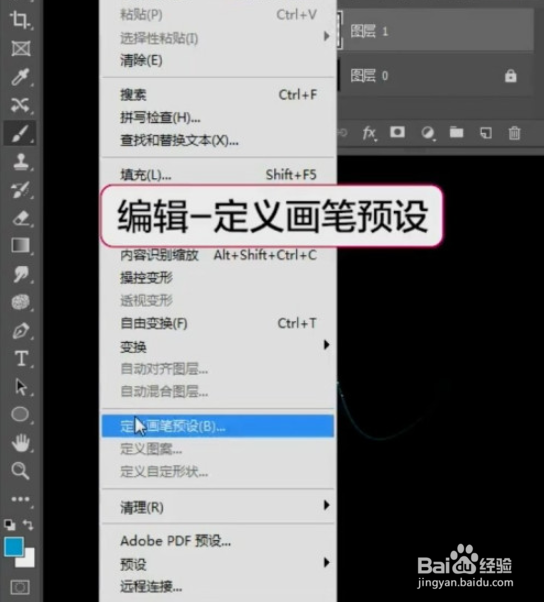Choose 定义图案... menu item
Image resolution: width=544 pixels, height=602 pixels.
(218, 448)
